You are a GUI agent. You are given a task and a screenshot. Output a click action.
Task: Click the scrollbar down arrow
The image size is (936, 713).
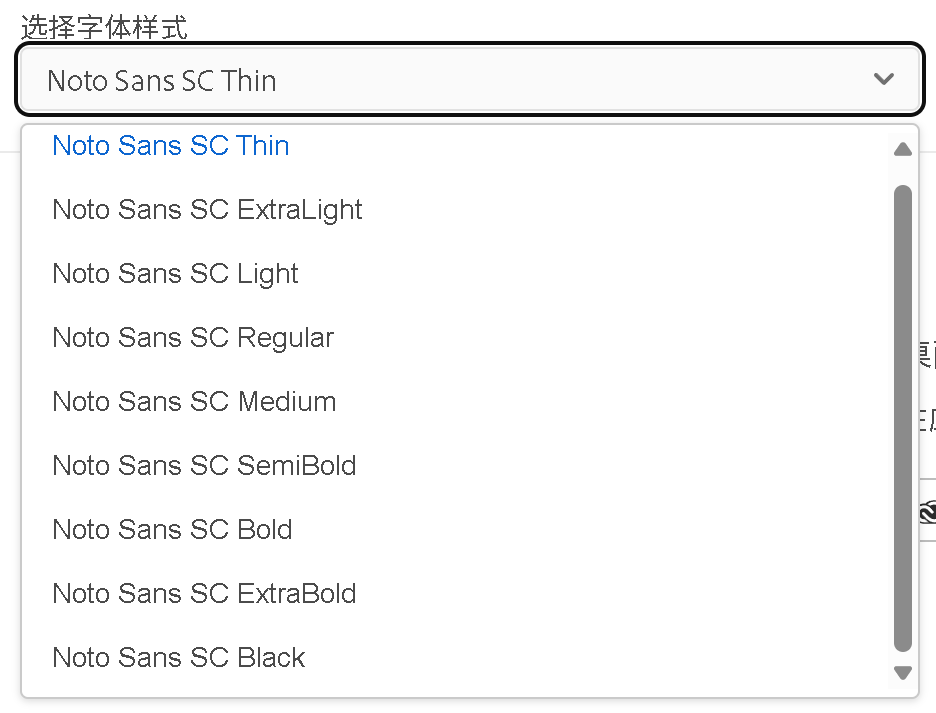coord(902,673)
